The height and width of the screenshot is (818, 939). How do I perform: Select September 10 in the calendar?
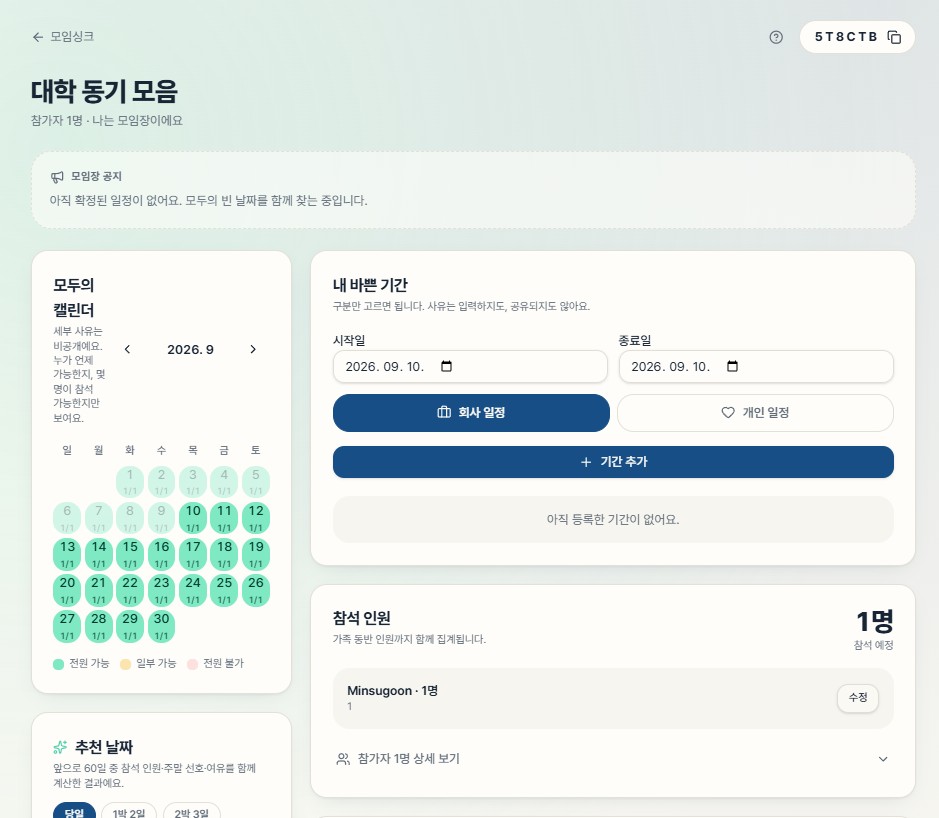pyautogui.click(x=193, y=517)
